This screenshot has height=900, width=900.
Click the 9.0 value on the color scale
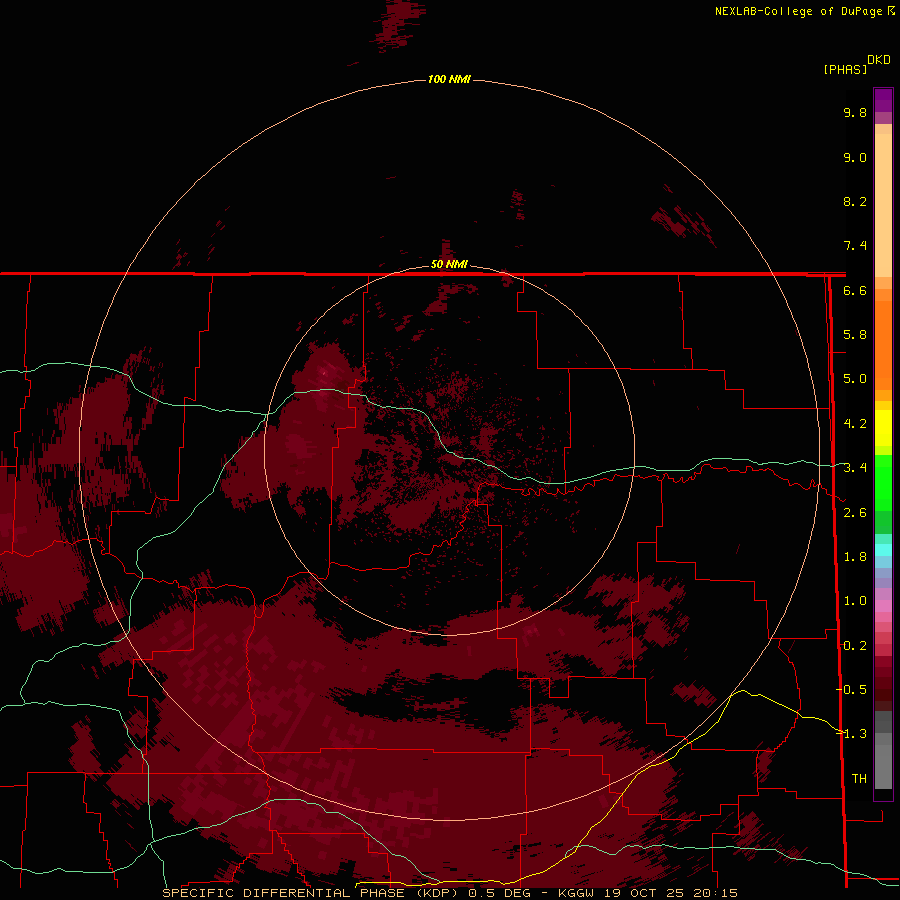[855, 157]
